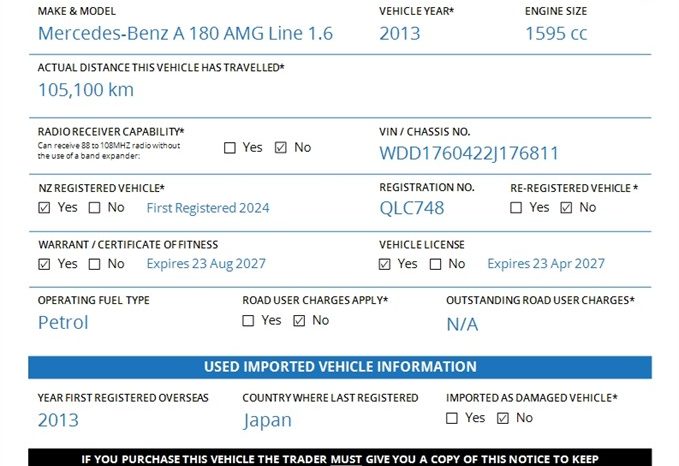Screen dimensions: 679x466
Task: Click the 'Radio Receiver Capability*' label
Action: tap(111, 132)
